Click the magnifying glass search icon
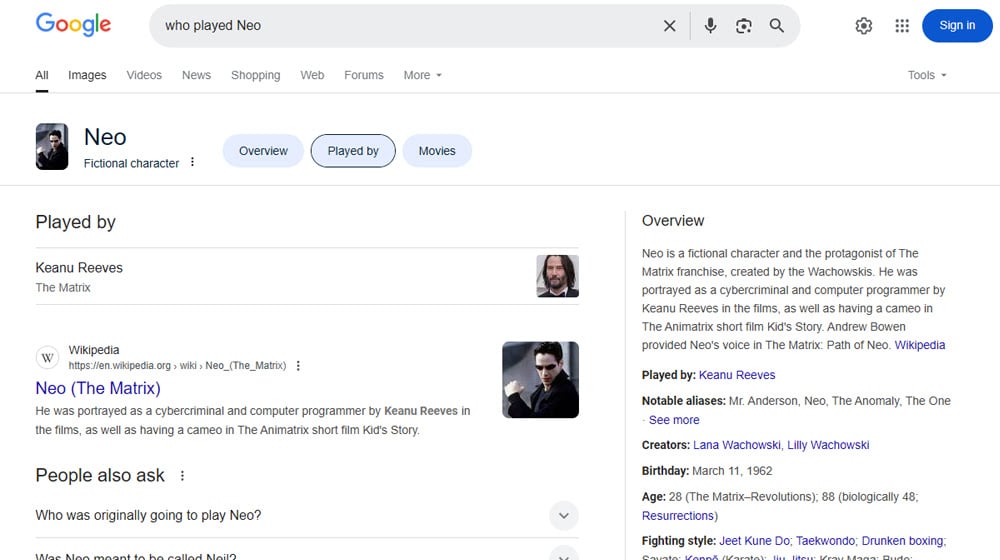 (776, 26)
